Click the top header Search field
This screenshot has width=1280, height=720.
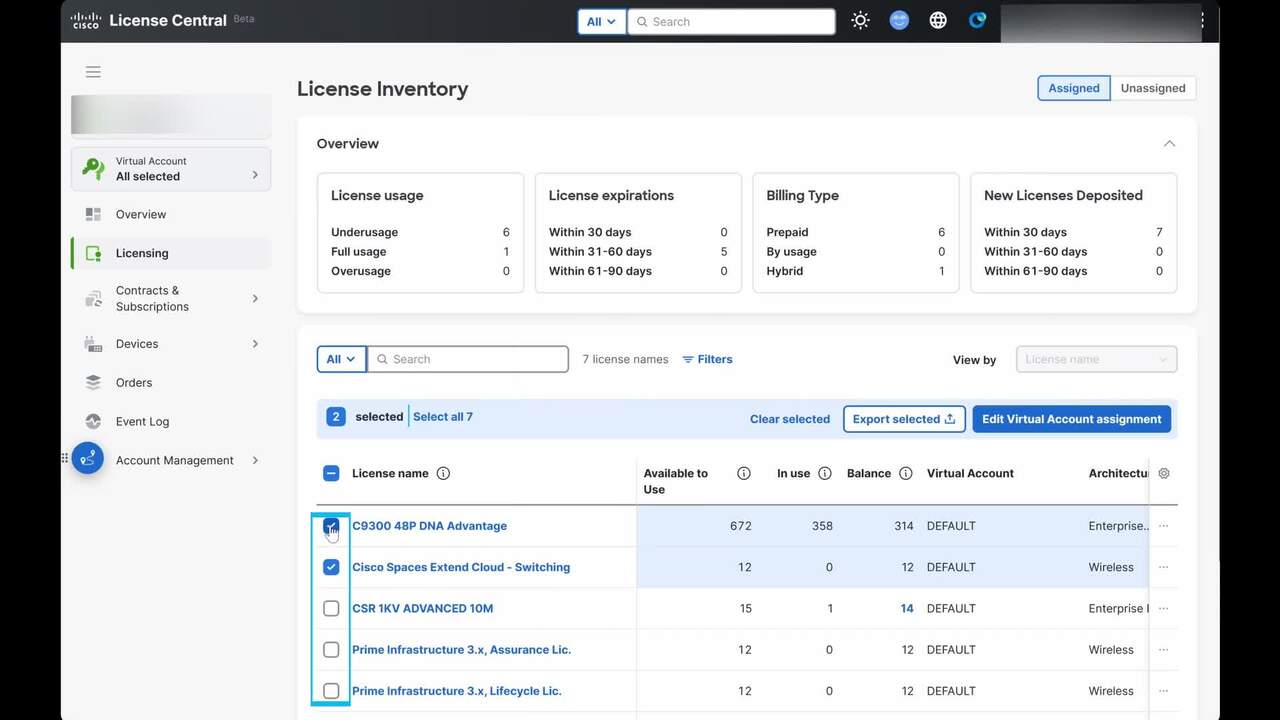(731, 21)
